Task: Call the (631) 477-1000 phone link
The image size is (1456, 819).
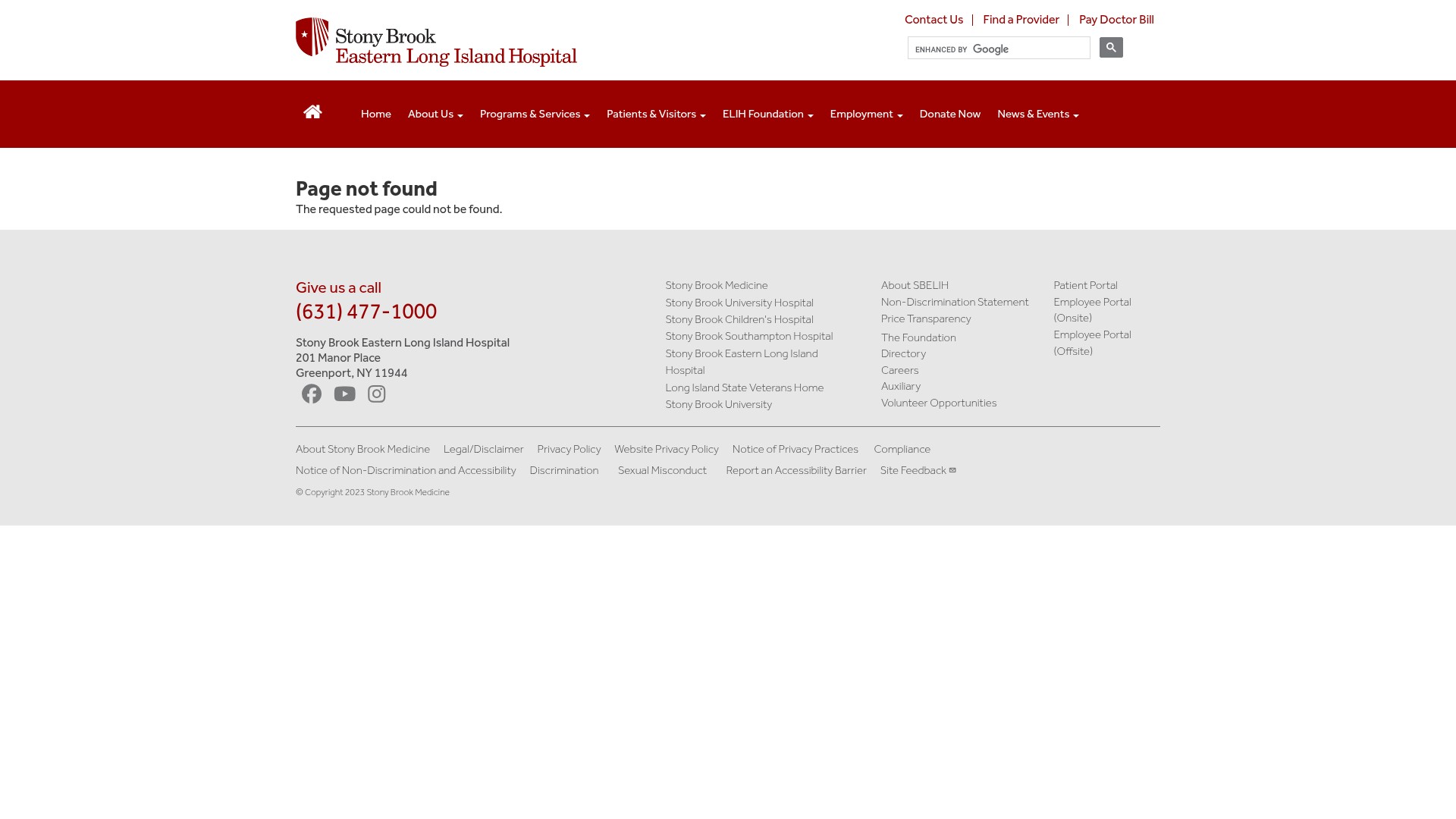Action: (366, 311)
